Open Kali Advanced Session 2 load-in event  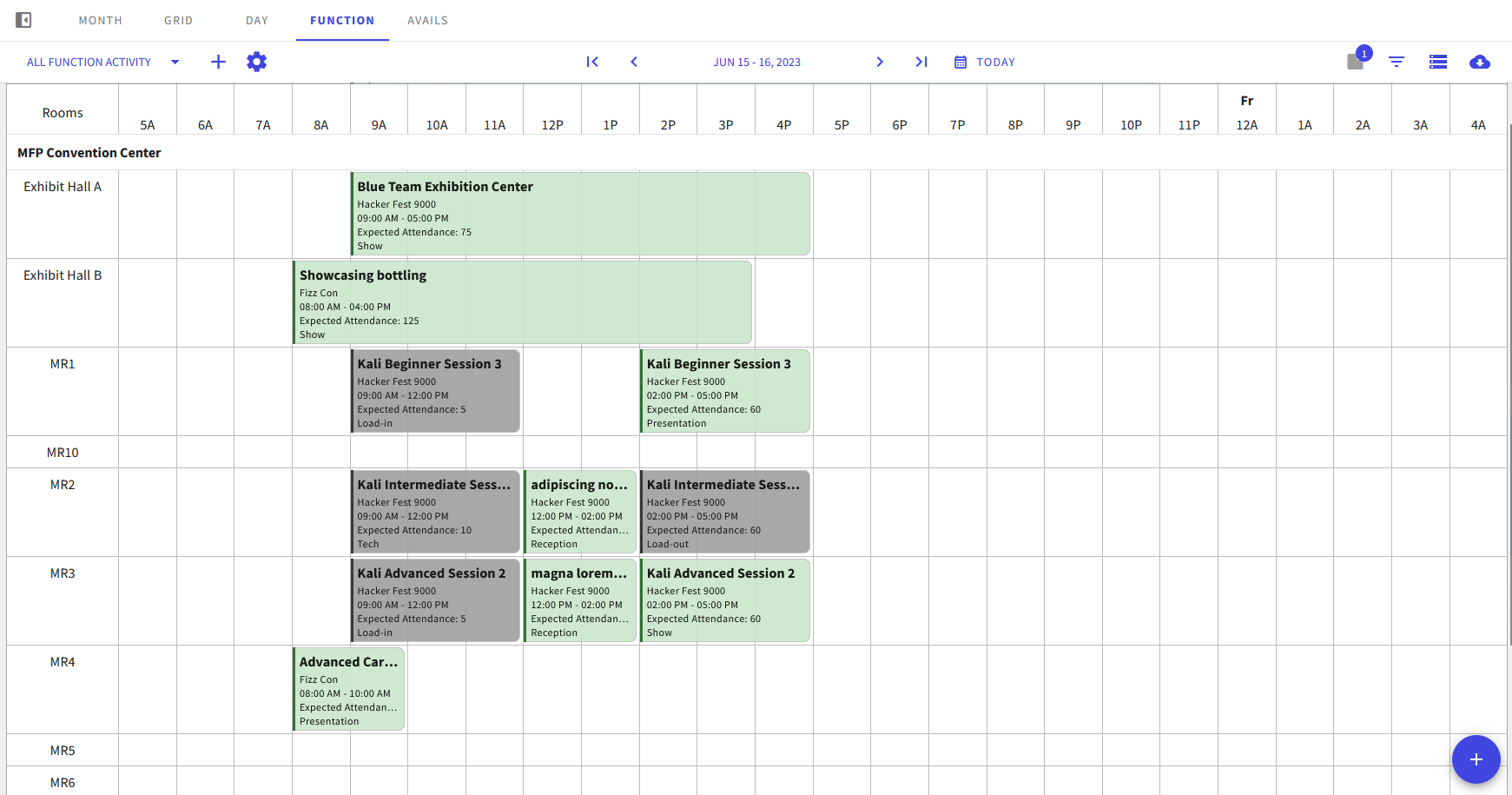pyautogui.click(x=435, y=600)
